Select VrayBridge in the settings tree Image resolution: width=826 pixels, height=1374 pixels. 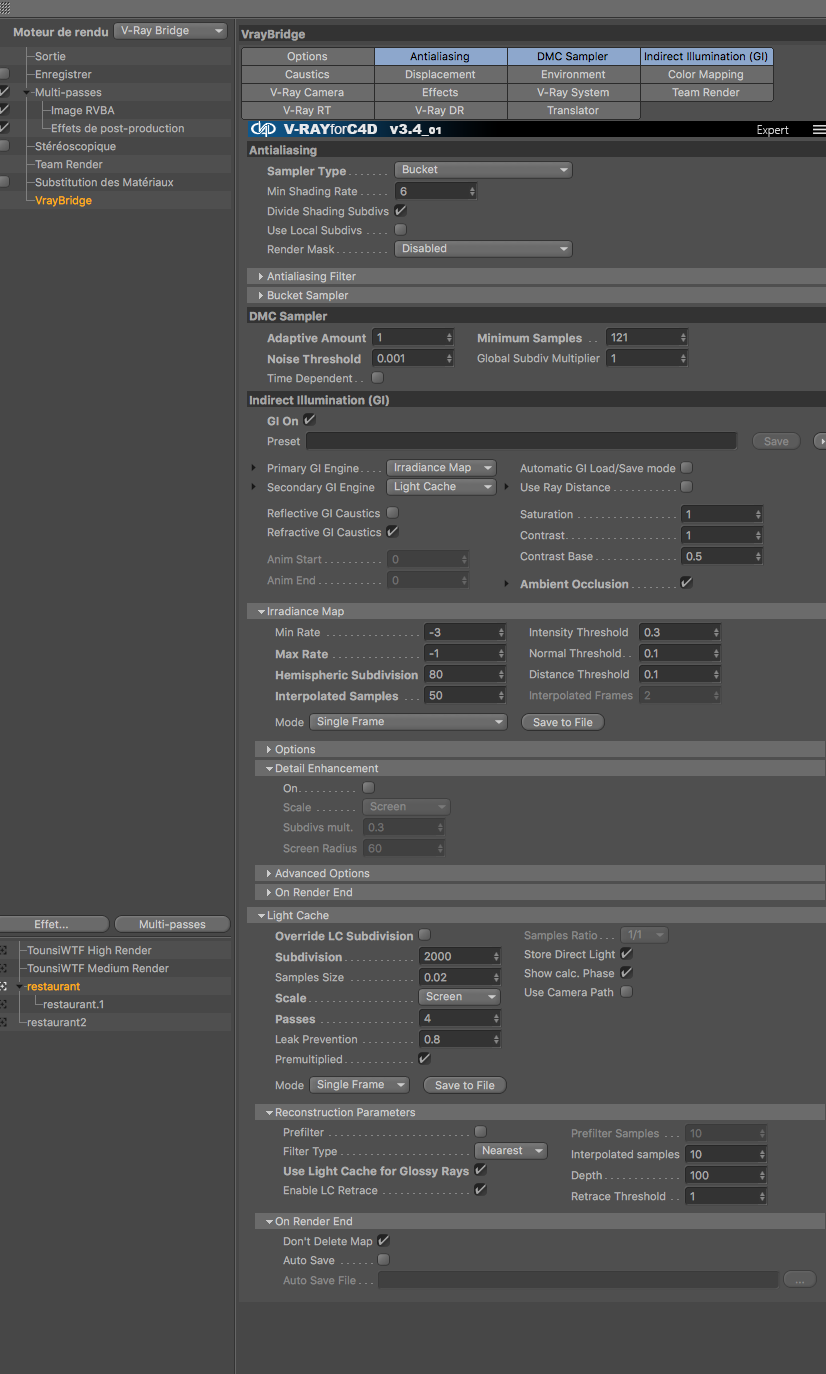click(63, 201)
